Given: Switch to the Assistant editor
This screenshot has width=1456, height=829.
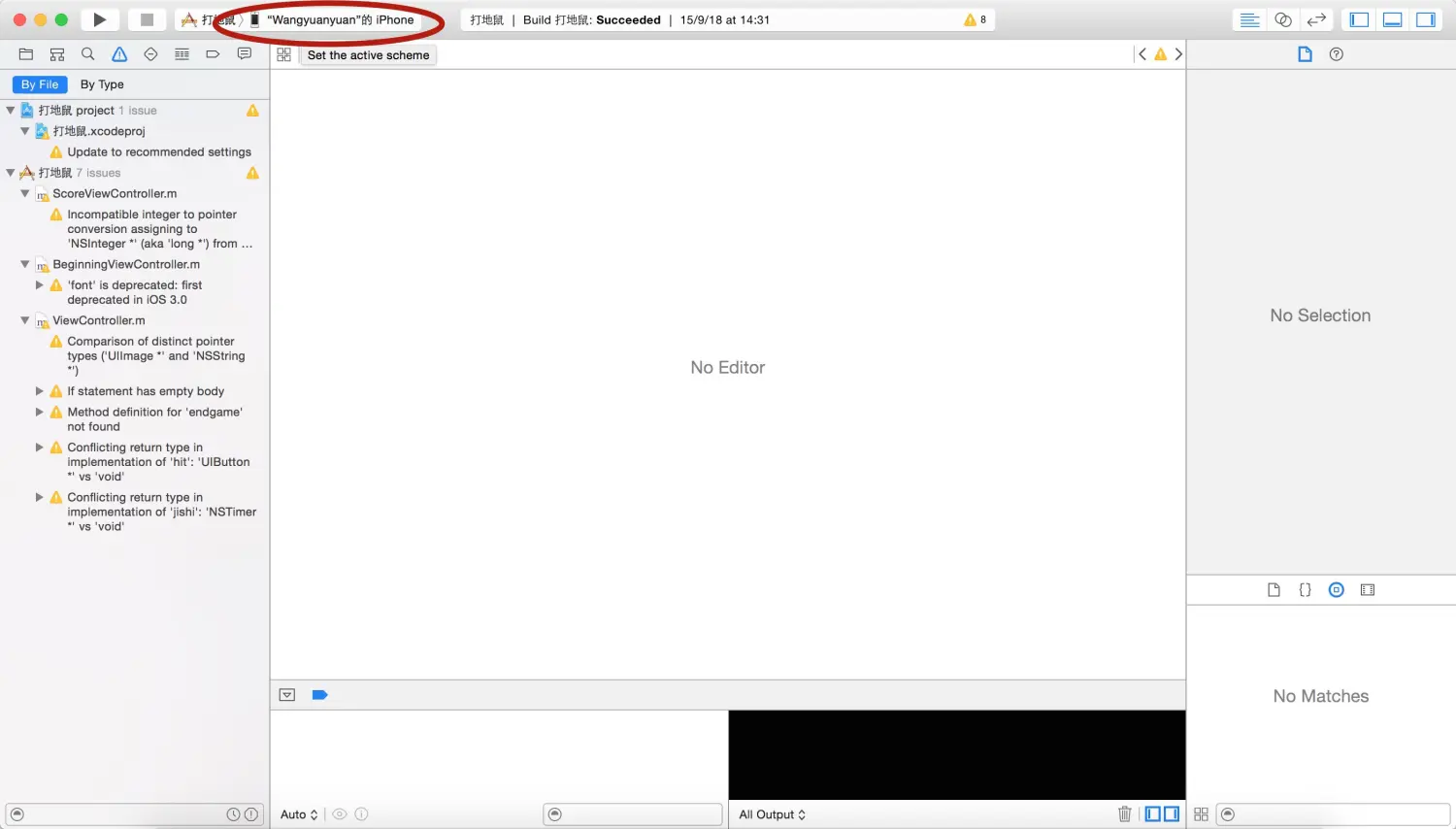Looking at the screenshot, I should pos(1283,19).
